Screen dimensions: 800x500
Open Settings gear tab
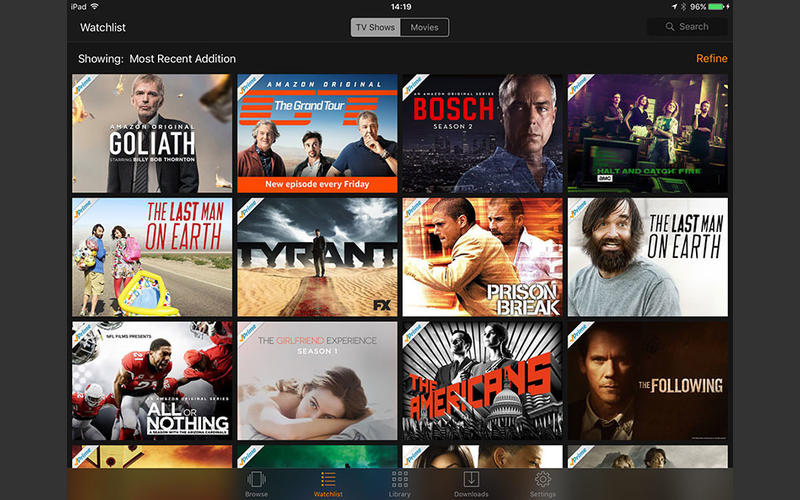542,483
